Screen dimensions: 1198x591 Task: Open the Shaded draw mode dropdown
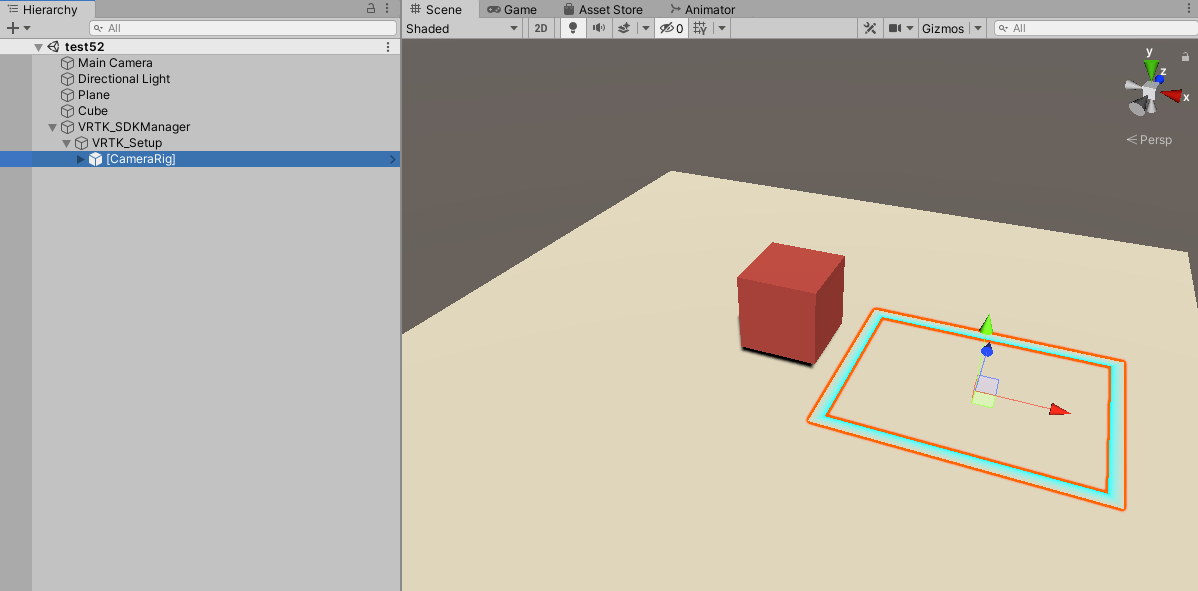point(462,27)
